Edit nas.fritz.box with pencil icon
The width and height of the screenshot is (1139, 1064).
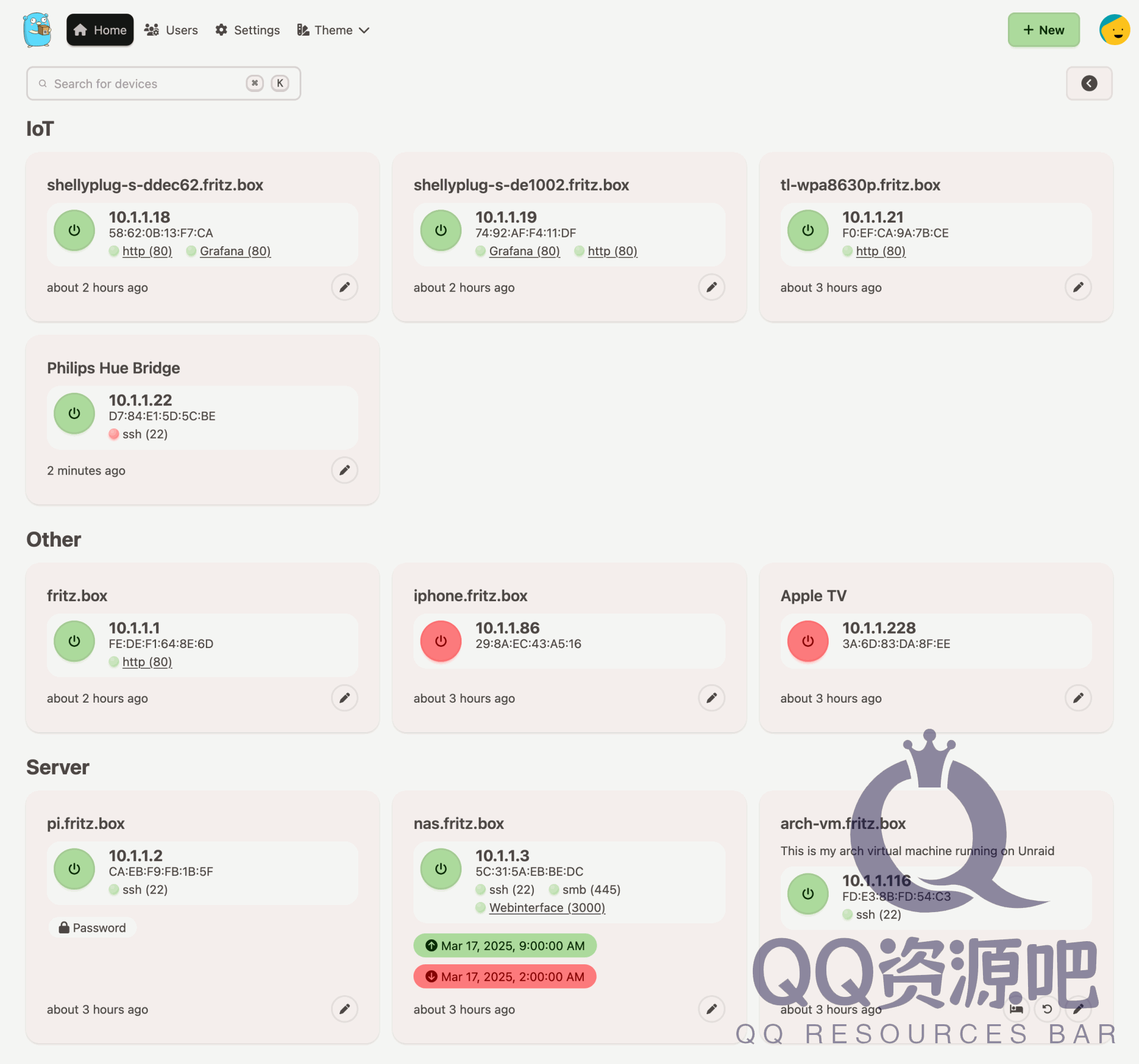tap(711, 1009)
